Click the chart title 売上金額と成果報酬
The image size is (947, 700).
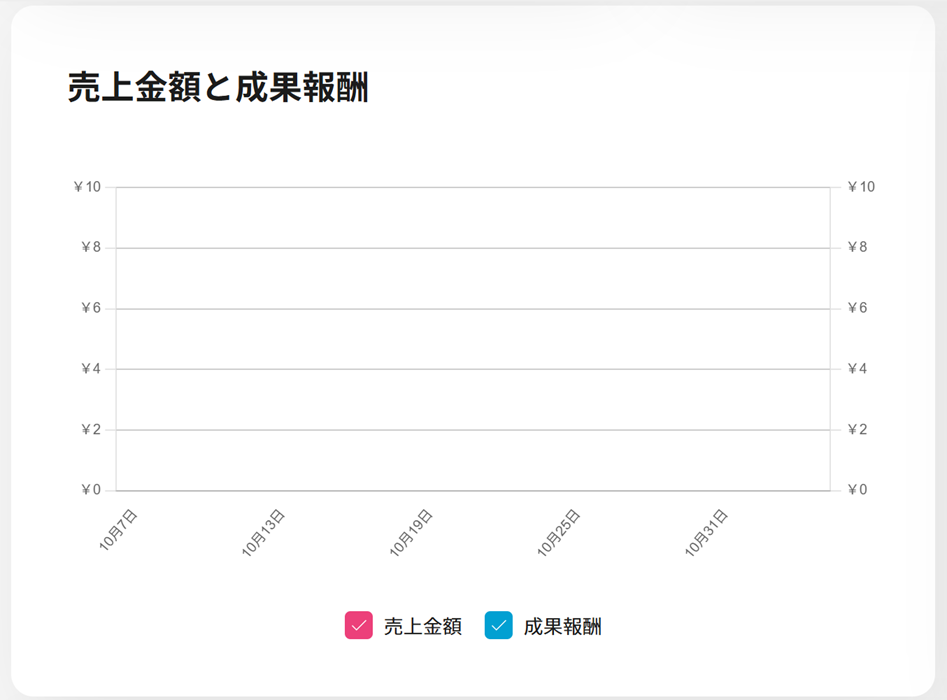tap(218, 88)
